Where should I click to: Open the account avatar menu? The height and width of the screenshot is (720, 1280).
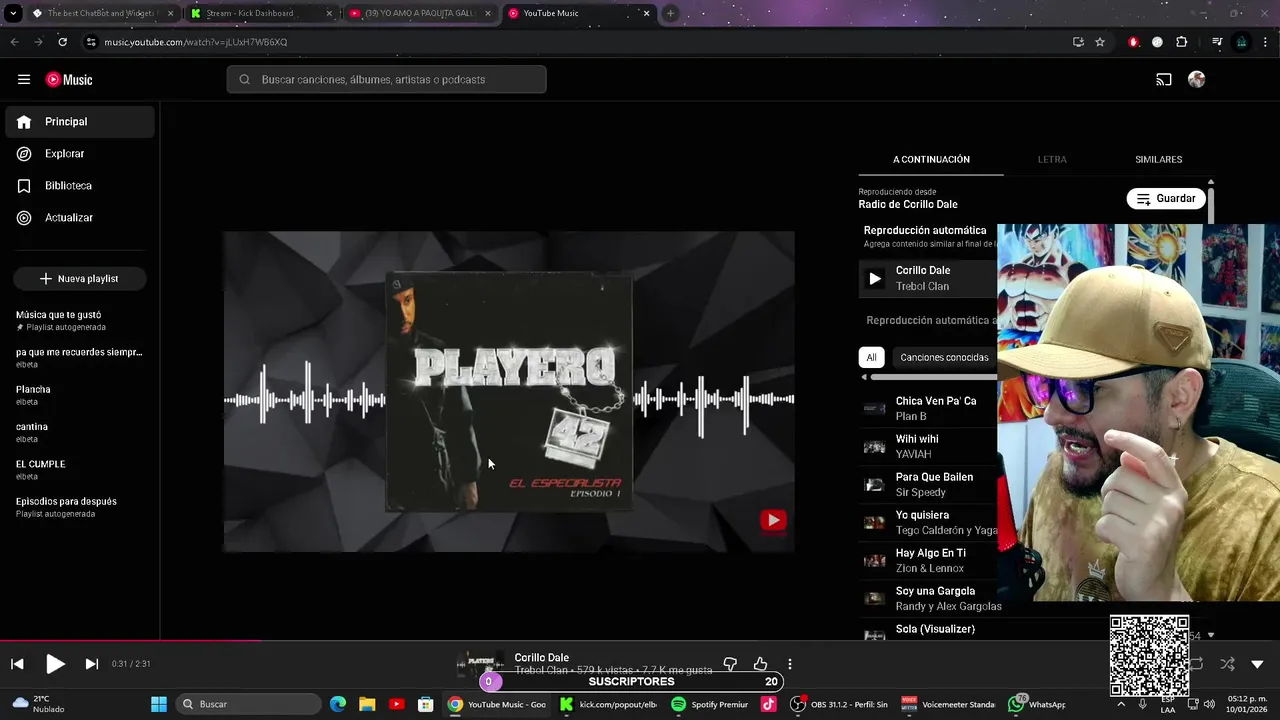tap(1196, 80)
